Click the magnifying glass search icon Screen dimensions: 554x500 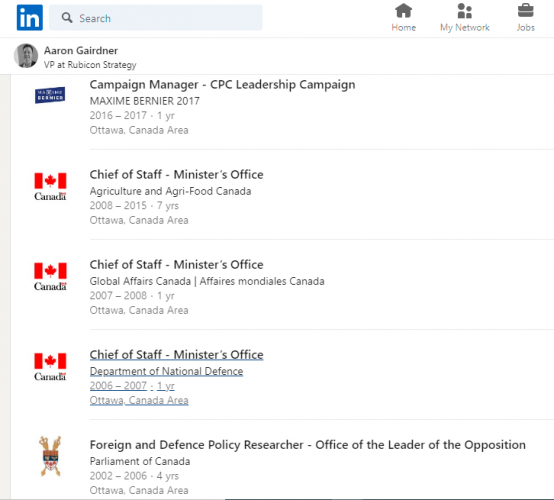coord(67,18)
